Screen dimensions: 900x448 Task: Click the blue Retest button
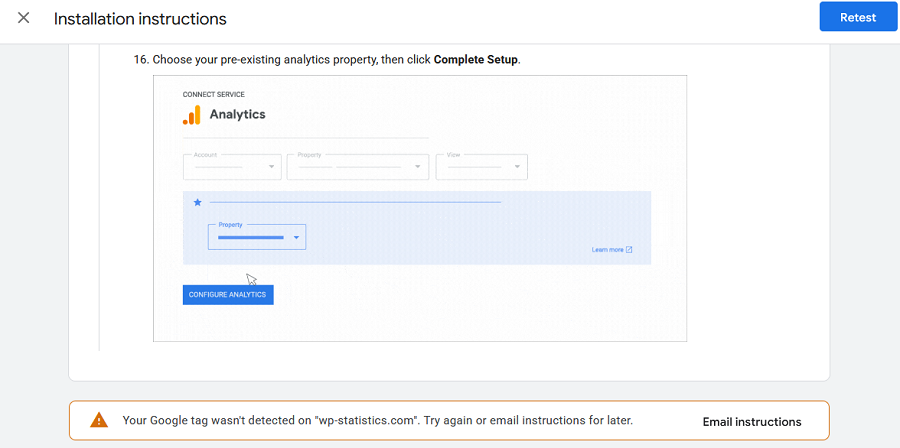tap(858, 17)
